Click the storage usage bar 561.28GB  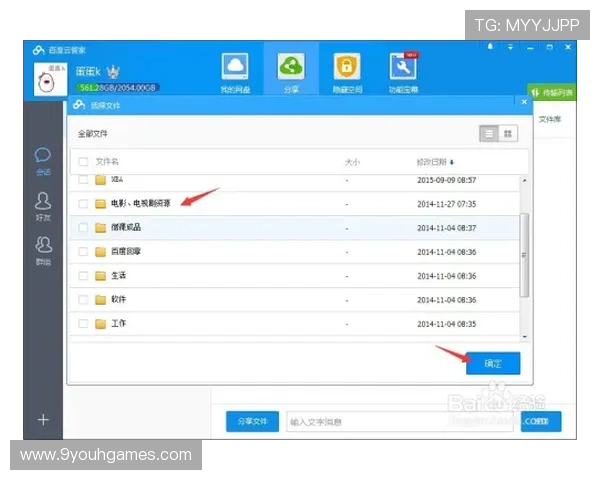pyautogui.click(x=117, y=88)
